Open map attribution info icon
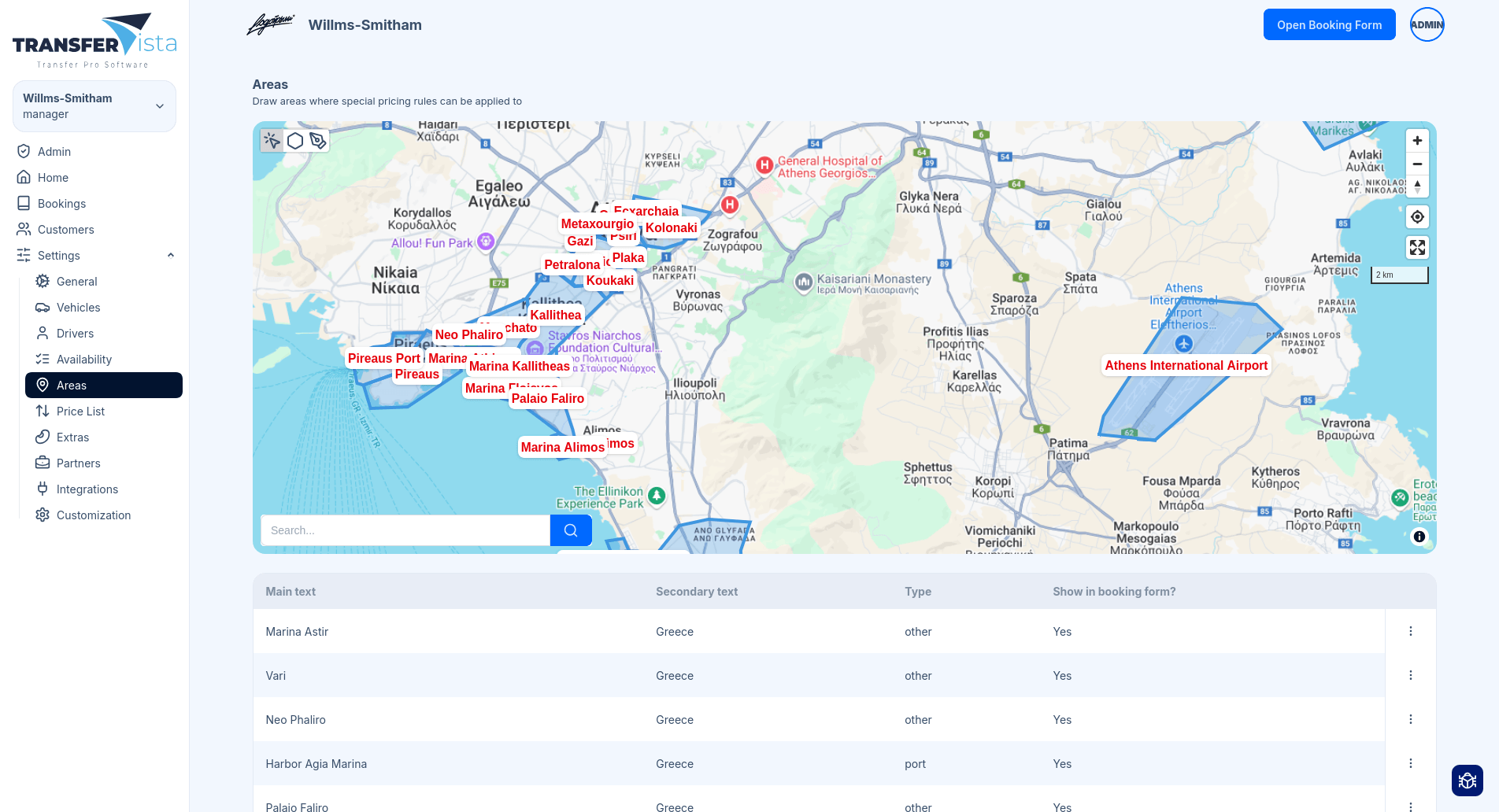1499x812 pixels. pyautogui.click(x=1419, y=537)
